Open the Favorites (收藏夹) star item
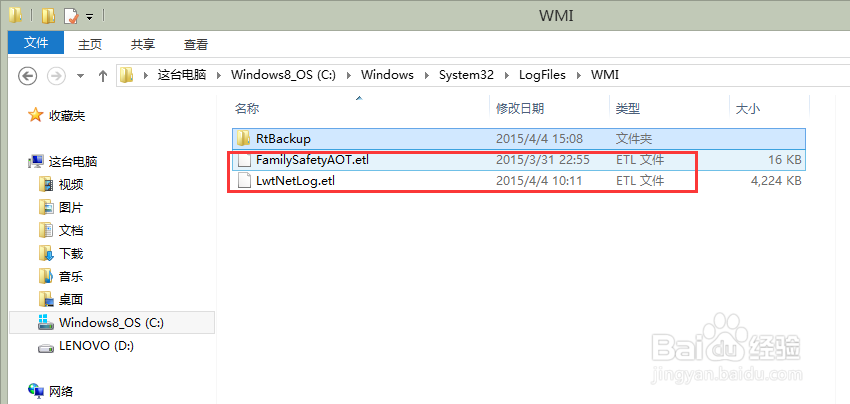Viewport: 850px width, 404px height. (36, 115)
